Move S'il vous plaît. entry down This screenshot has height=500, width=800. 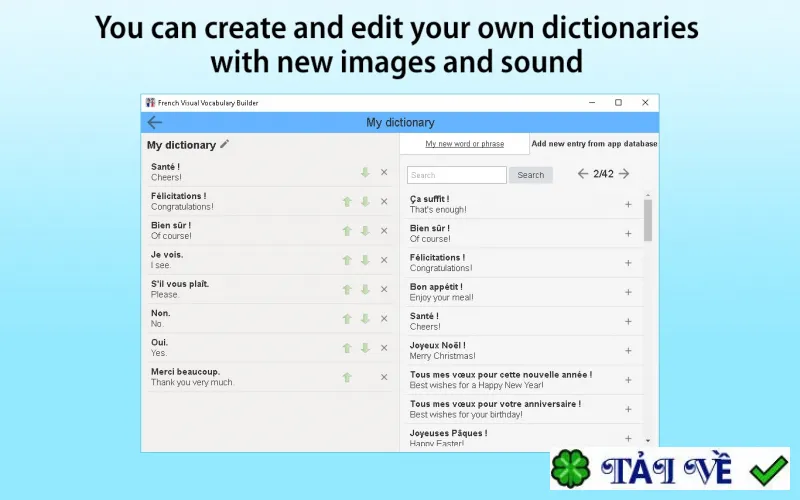[x=365, y=289]
